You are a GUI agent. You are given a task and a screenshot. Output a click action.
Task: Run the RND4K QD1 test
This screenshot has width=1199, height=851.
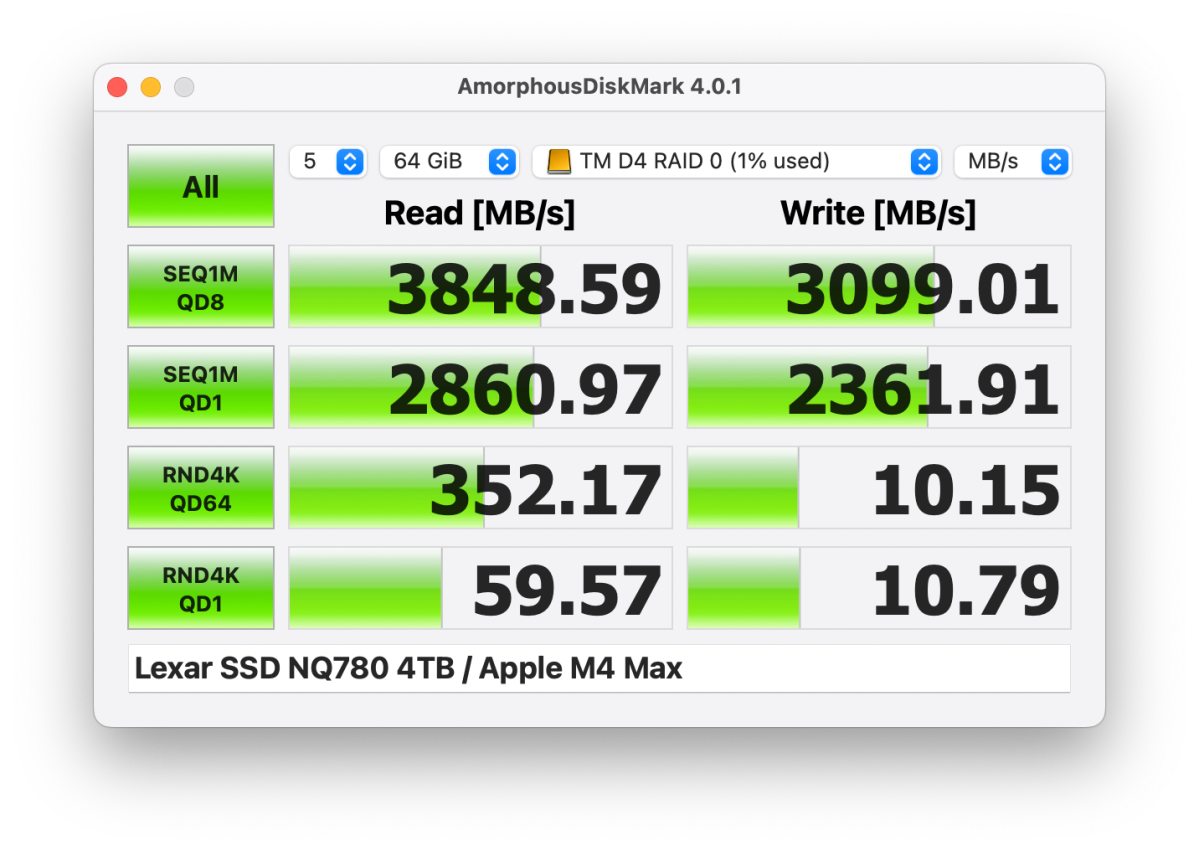[200, 587]
